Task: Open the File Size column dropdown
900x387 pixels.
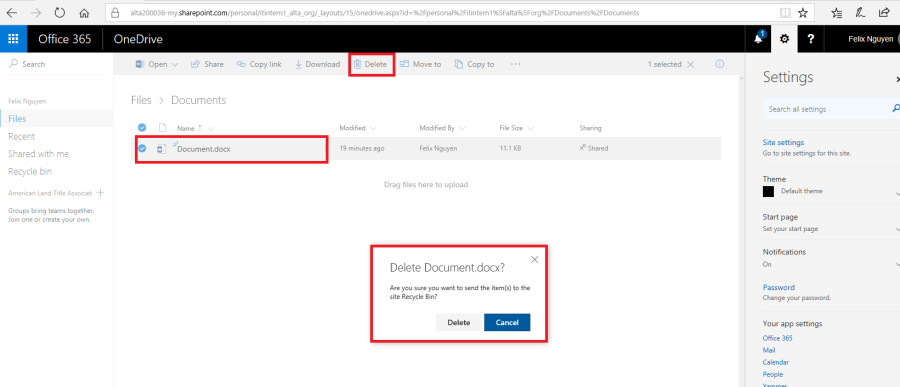Action: pos(530,128)
